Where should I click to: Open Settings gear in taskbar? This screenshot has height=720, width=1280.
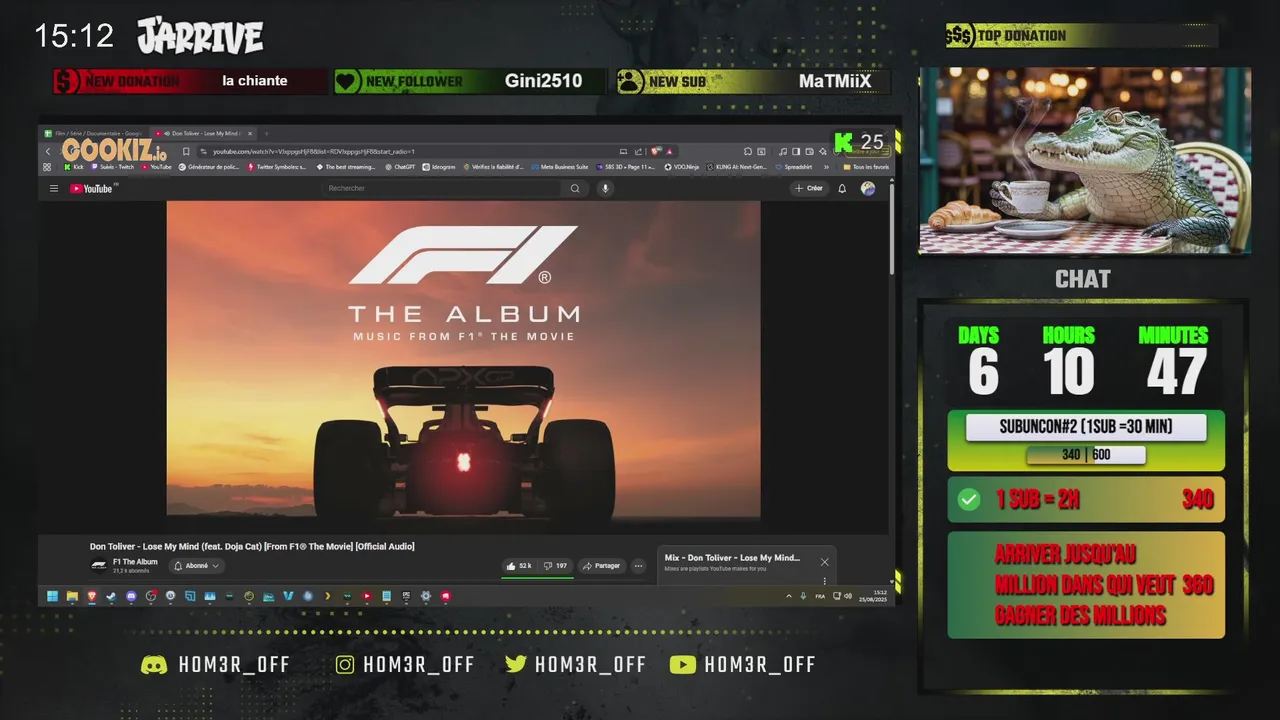point(426,596)
